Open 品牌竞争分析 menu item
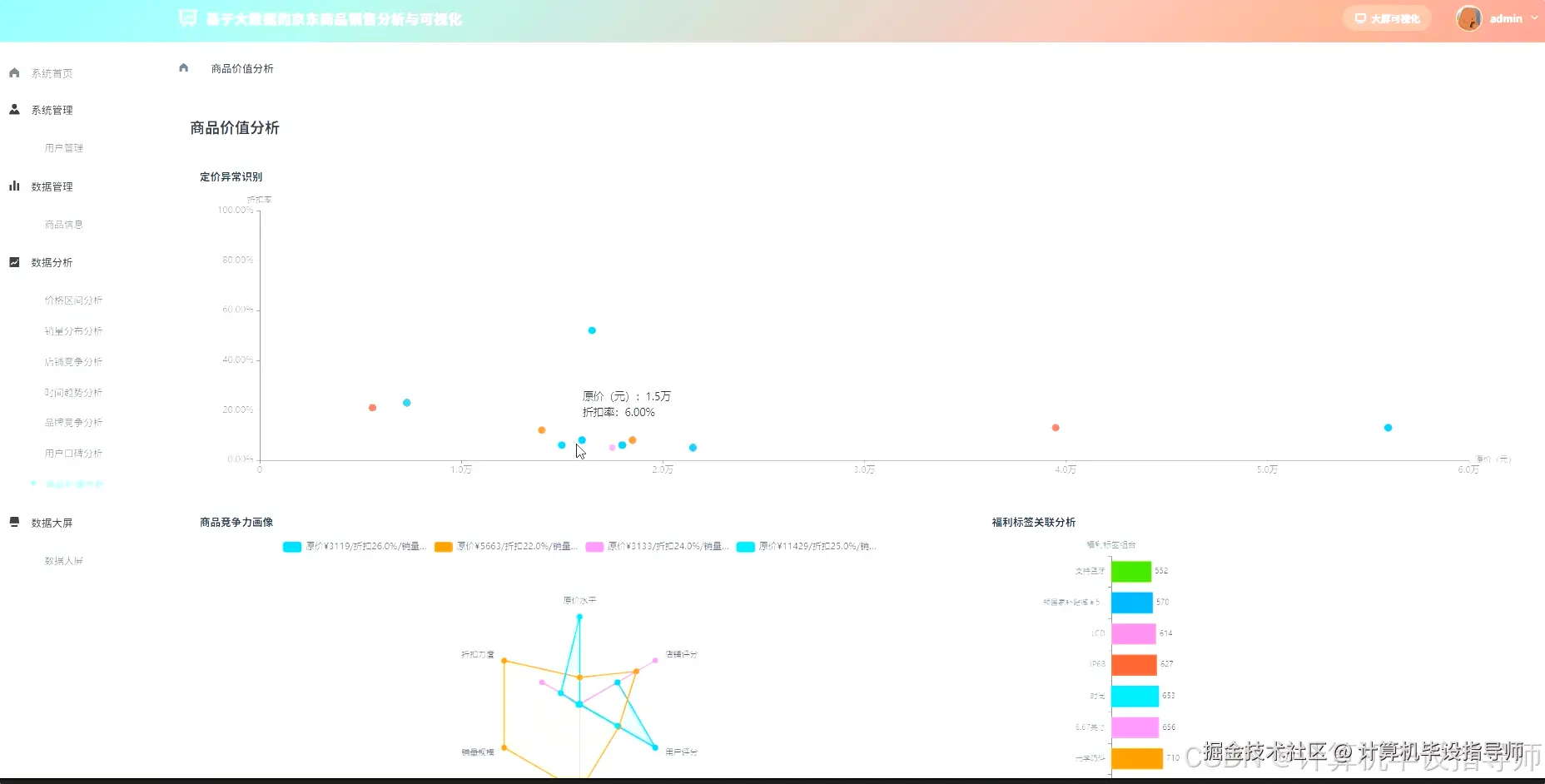The height and width of the screenshot is (784, 1545). coord(73,423)
